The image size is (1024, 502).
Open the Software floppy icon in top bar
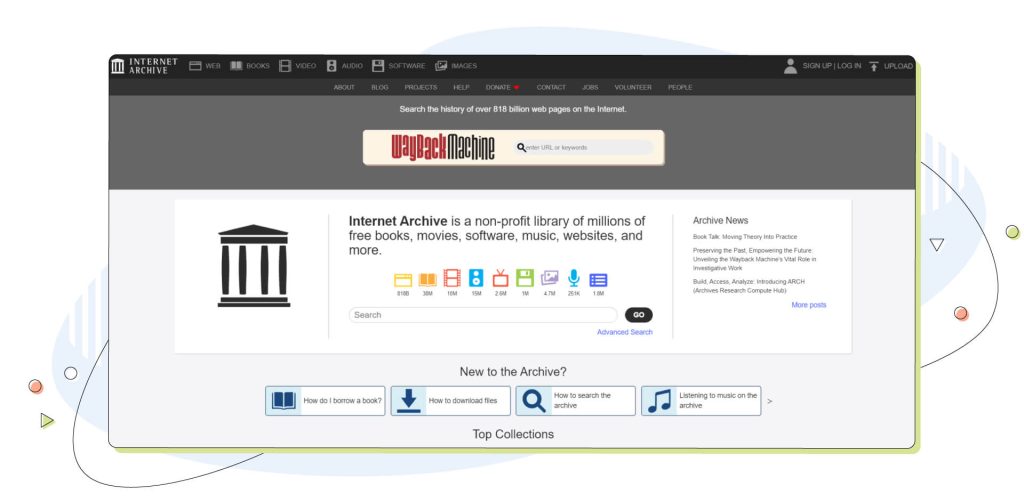(x=378, y=66)
